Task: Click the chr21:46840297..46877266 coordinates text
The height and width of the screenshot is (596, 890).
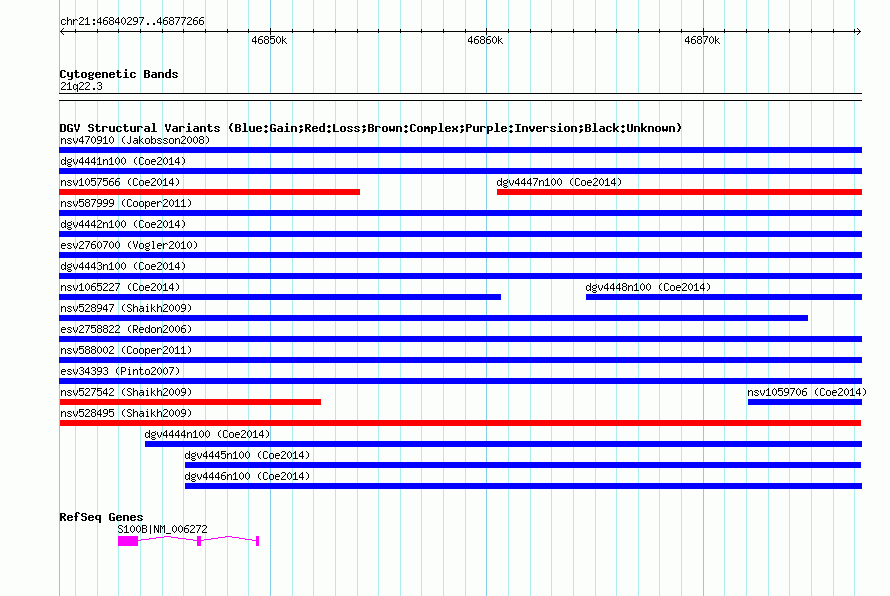Action: 132,22
